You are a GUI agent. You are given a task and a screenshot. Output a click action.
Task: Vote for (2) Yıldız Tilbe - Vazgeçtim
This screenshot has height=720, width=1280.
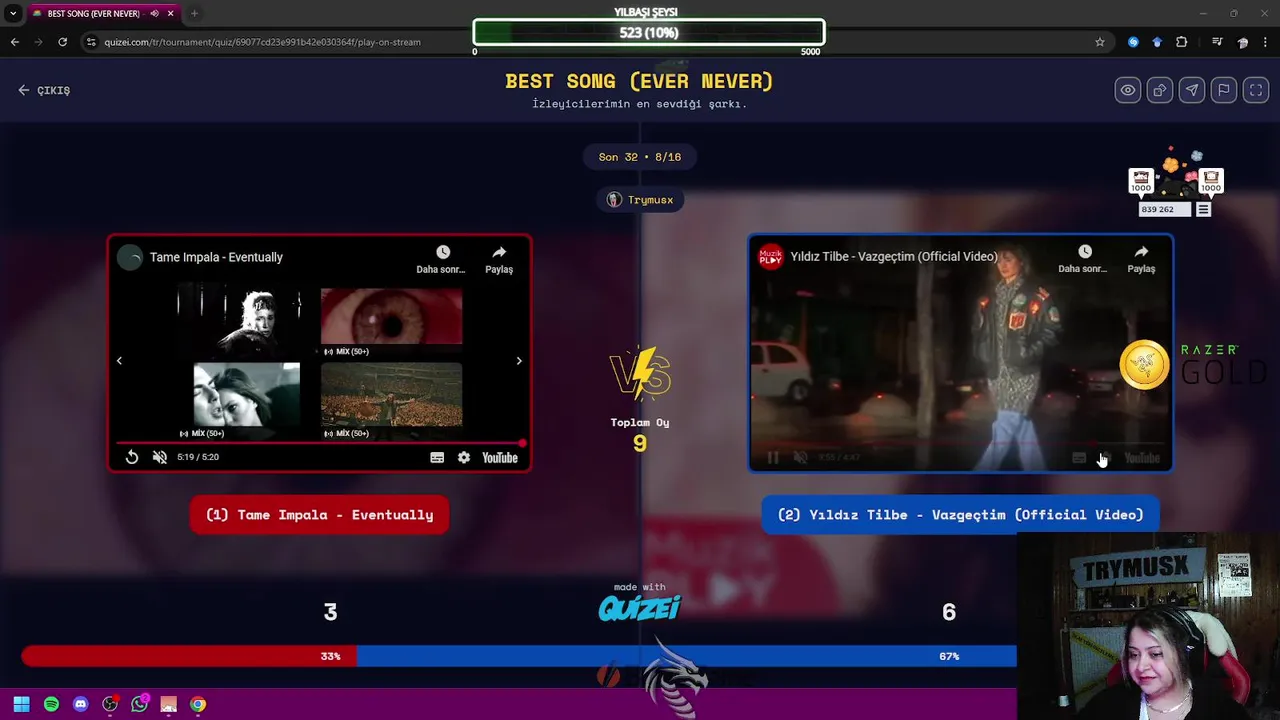point(960,515)
